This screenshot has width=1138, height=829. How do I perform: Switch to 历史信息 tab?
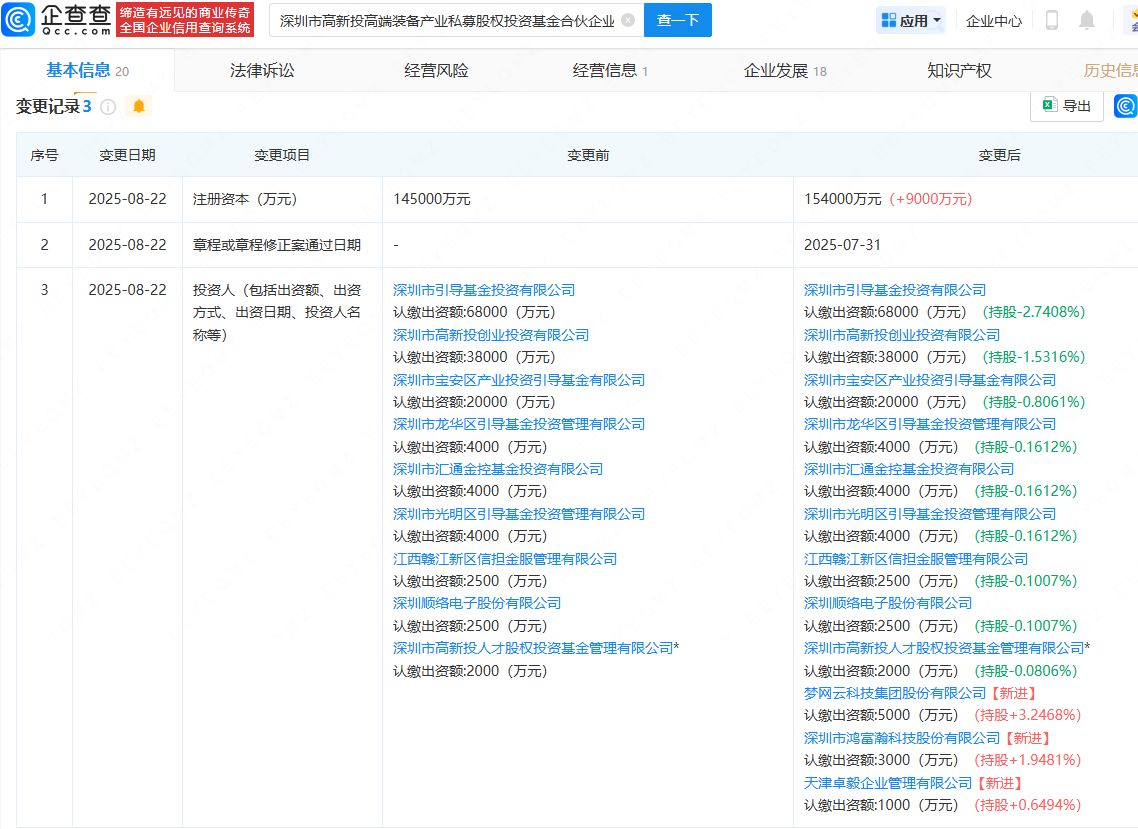[1110, 70]
